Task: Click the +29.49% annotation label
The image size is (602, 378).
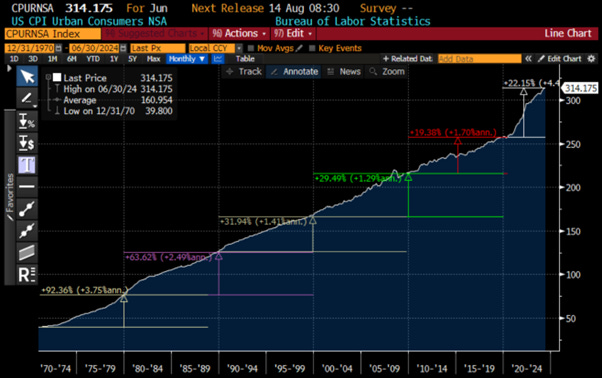Action: click(x=358, y=178)
